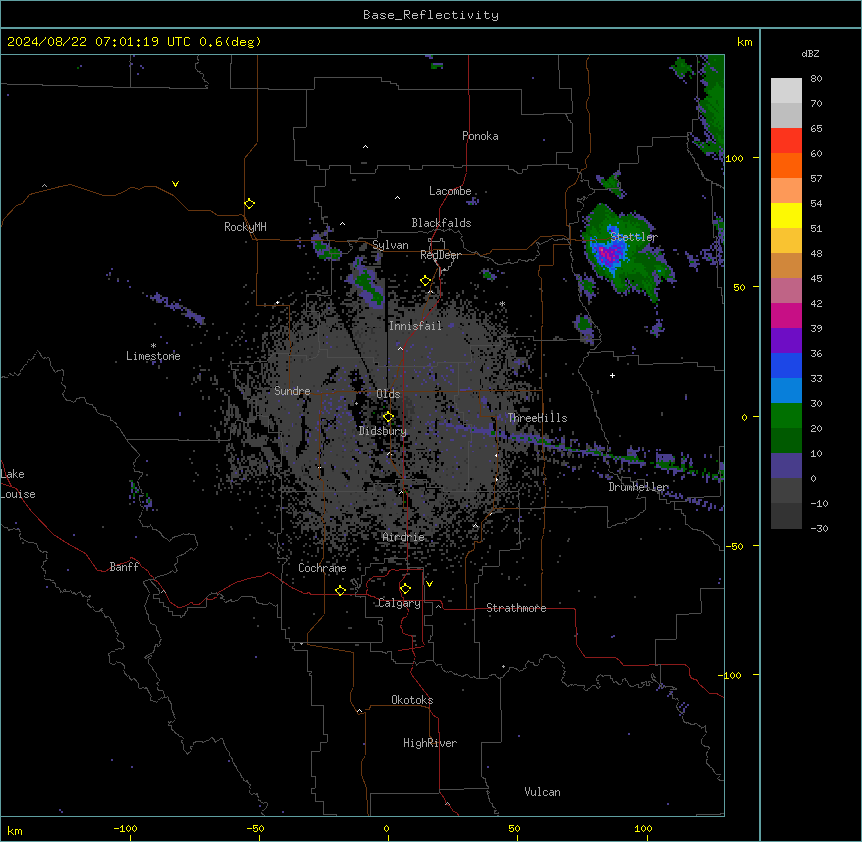Click the Innisfail city label
The image size is (862, 842).
415,326
